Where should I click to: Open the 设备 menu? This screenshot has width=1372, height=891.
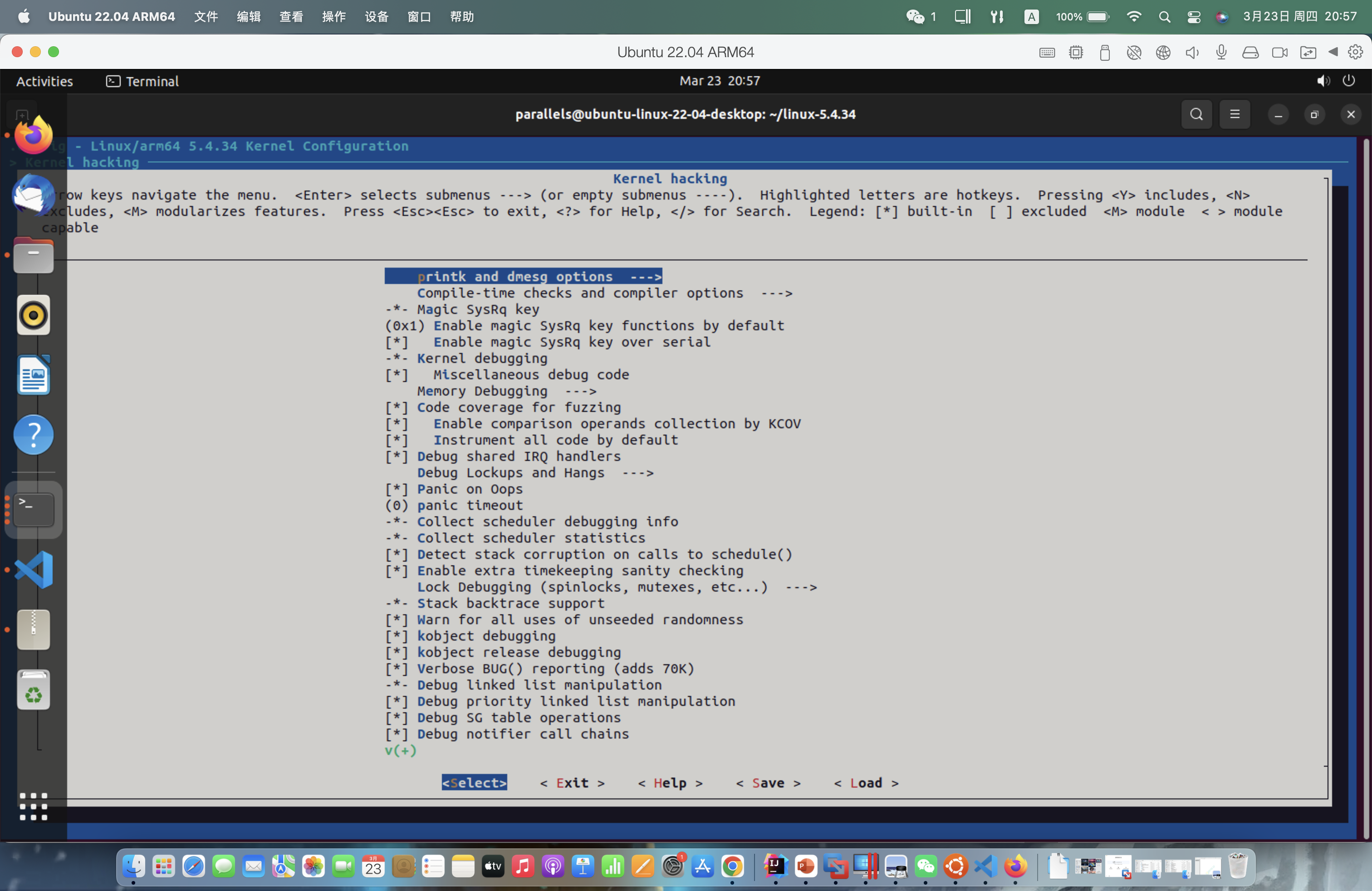pyautogui.click(x=377, y=17)
